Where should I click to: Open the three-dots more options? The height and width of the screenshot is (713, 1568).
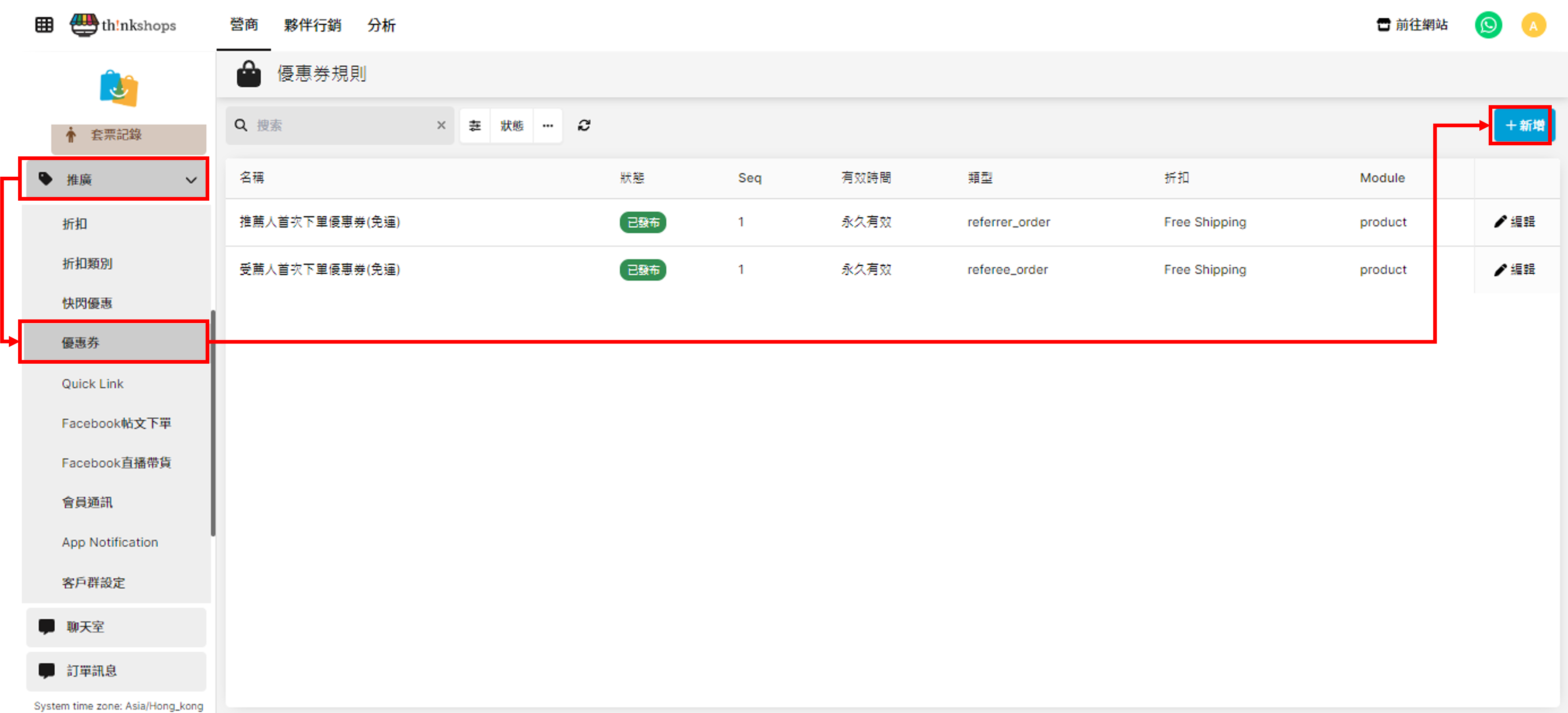click(x=548, y=125)
